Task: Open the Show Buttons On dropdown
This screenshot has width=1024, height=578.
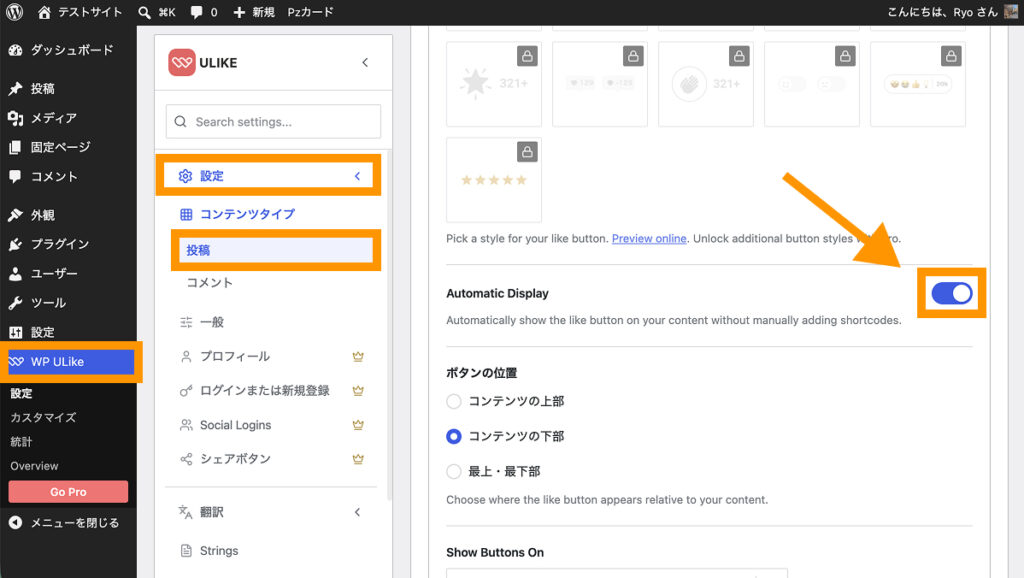Action: coord(616,573)
